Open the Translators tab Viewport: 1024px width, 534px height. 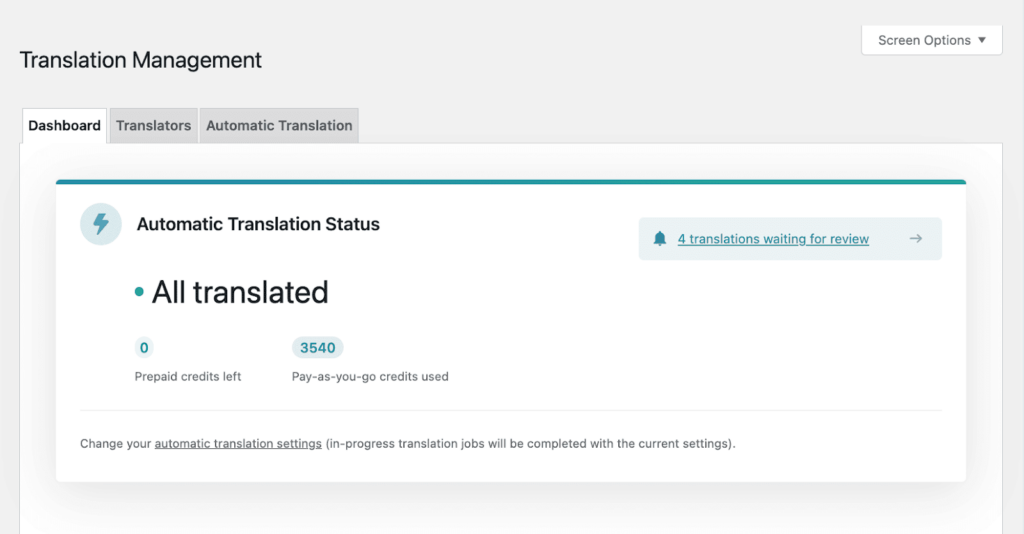click(153, 125)
